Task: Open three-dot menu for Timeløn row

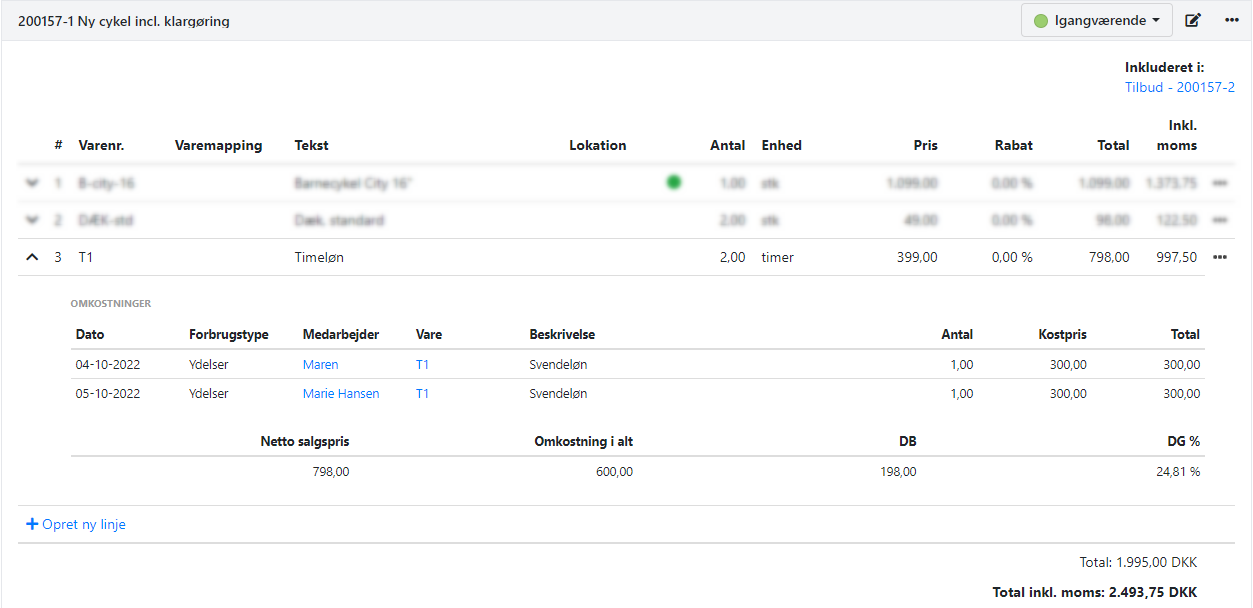Action: coord(1219,257)
